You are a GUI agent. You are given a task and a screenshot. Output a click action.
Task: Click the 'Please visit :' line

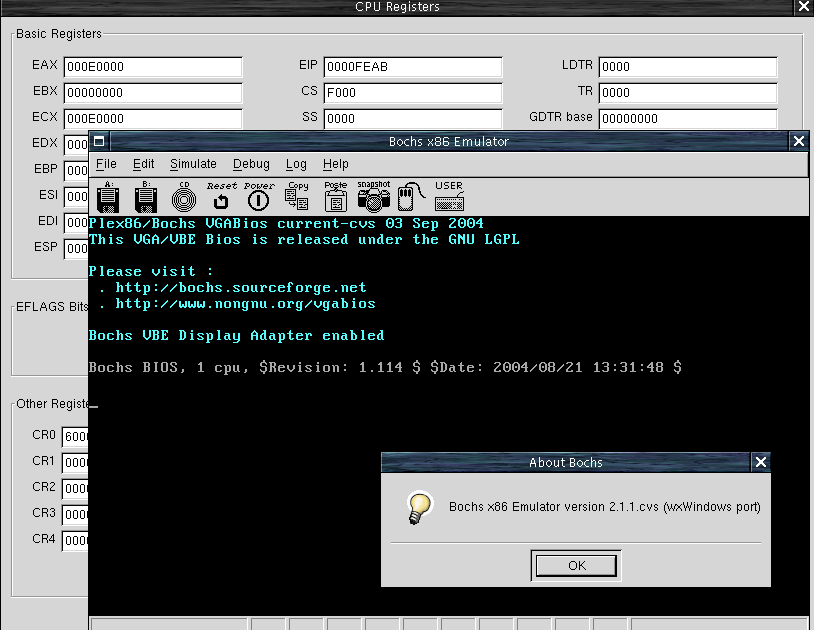coord(151,271)
